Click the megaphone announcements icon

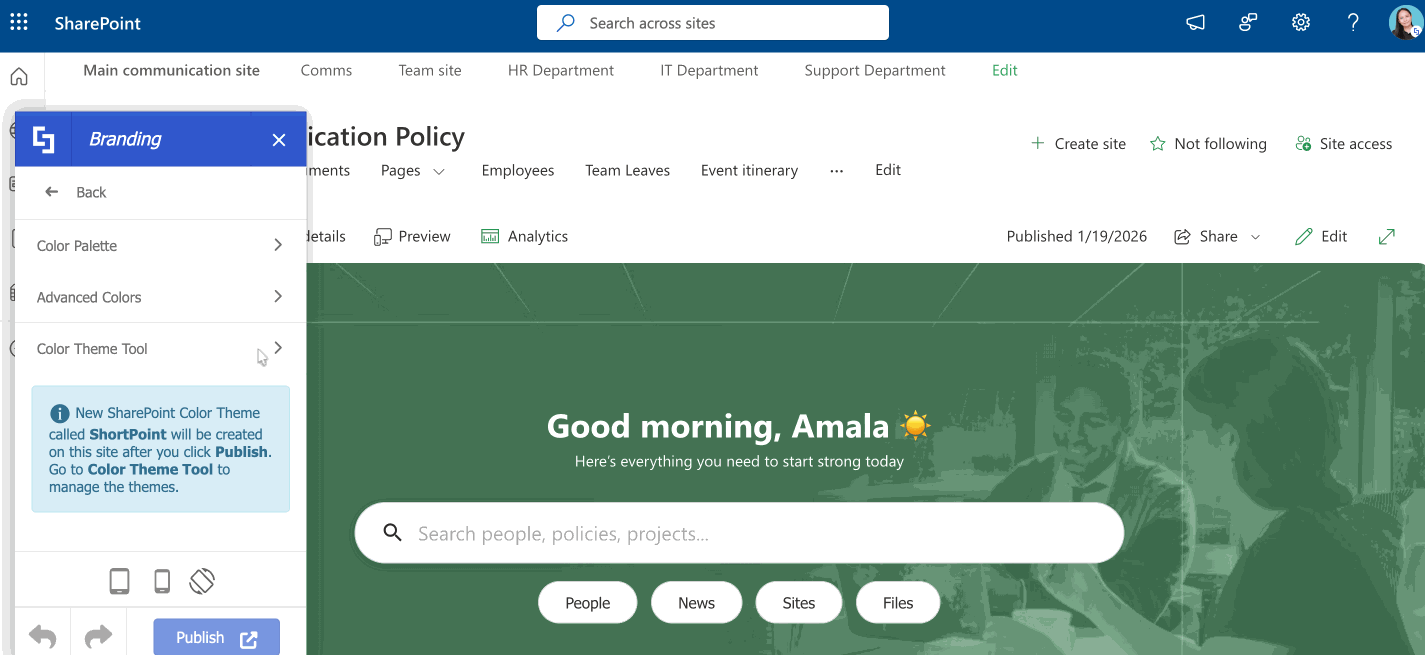pos(1195,23)
